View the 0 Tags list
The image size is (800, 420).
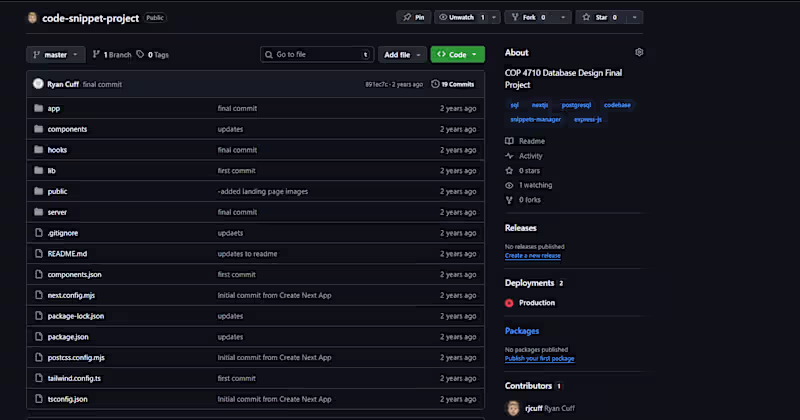pos(153,55)
